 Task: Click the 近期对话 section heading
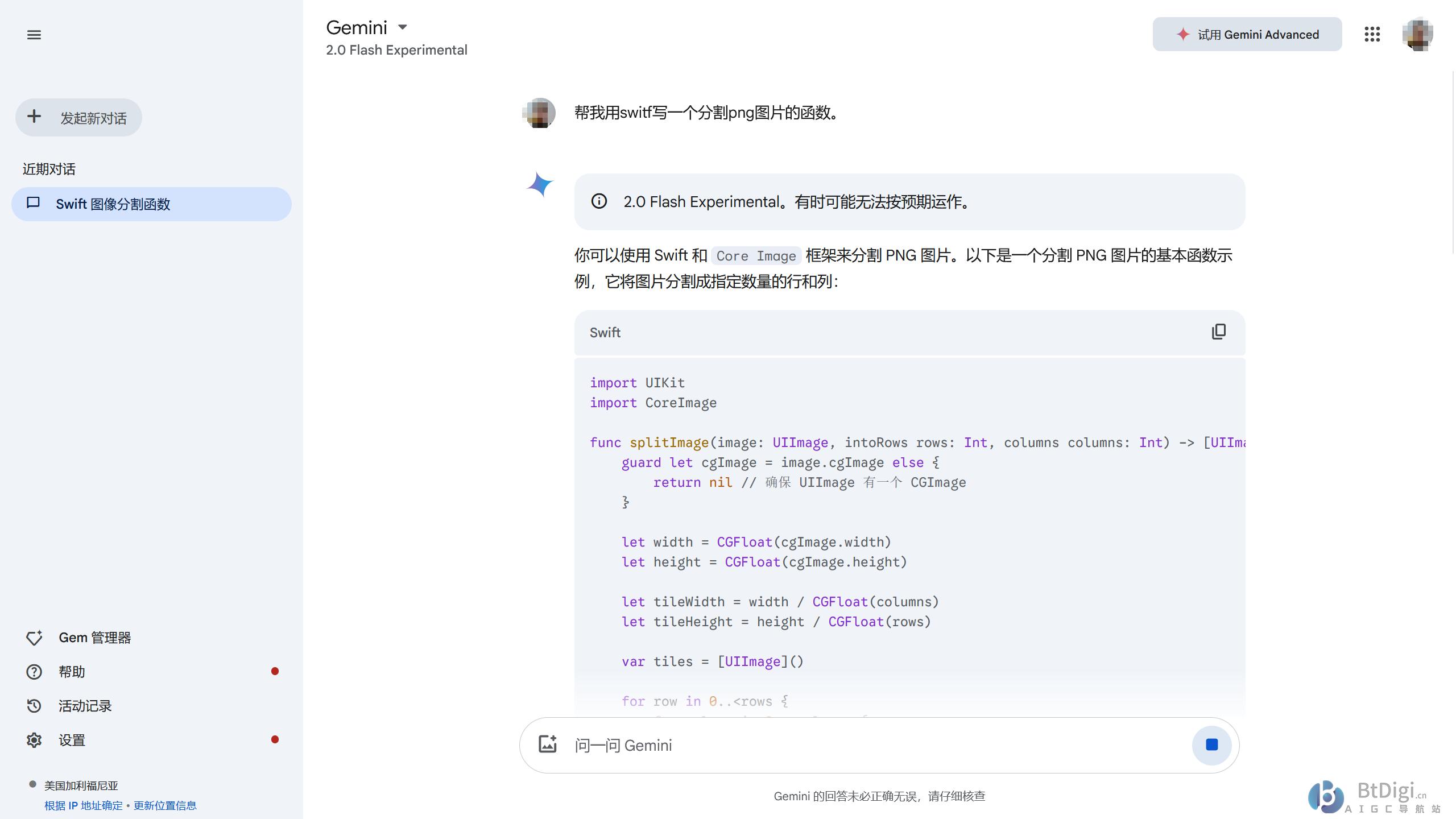[x=49, y=169]
